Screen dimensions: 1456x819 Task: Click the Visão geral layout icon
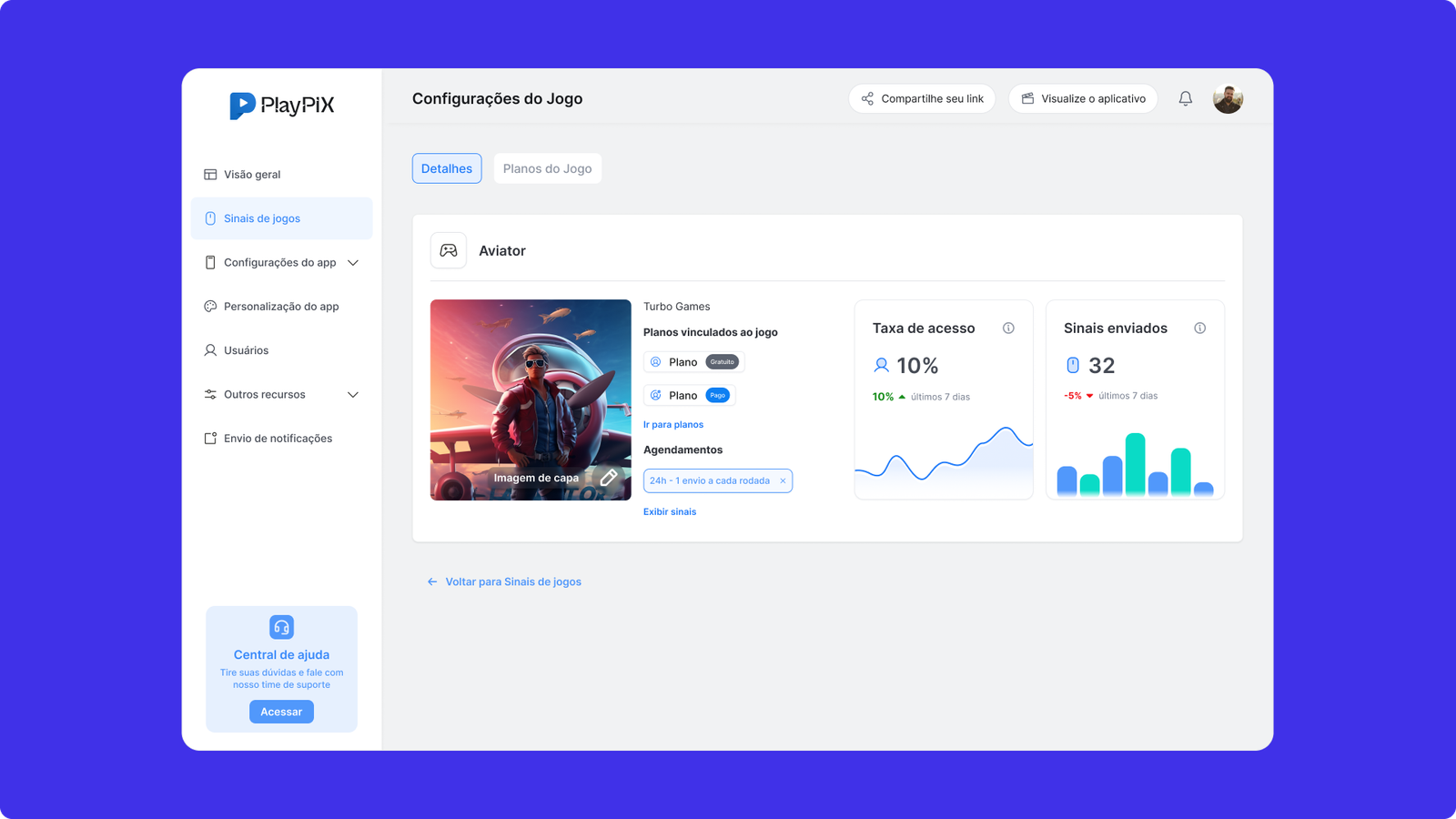click(x=210, y=174)
